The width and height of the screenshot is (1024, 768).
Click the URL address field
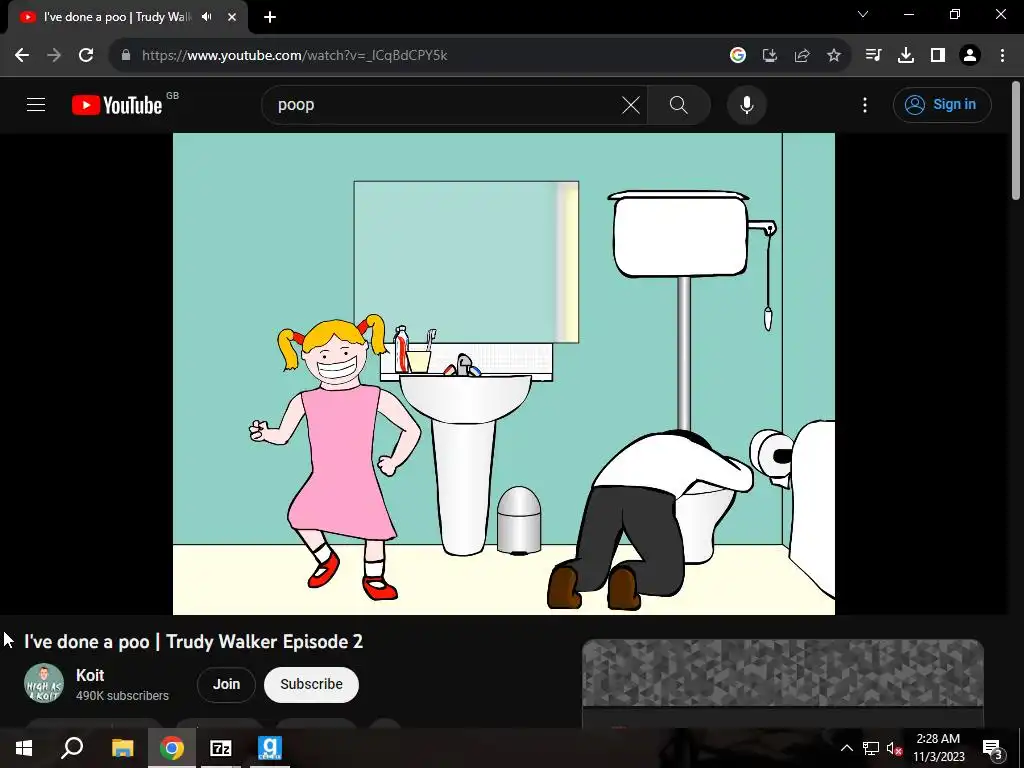[418, 56]
